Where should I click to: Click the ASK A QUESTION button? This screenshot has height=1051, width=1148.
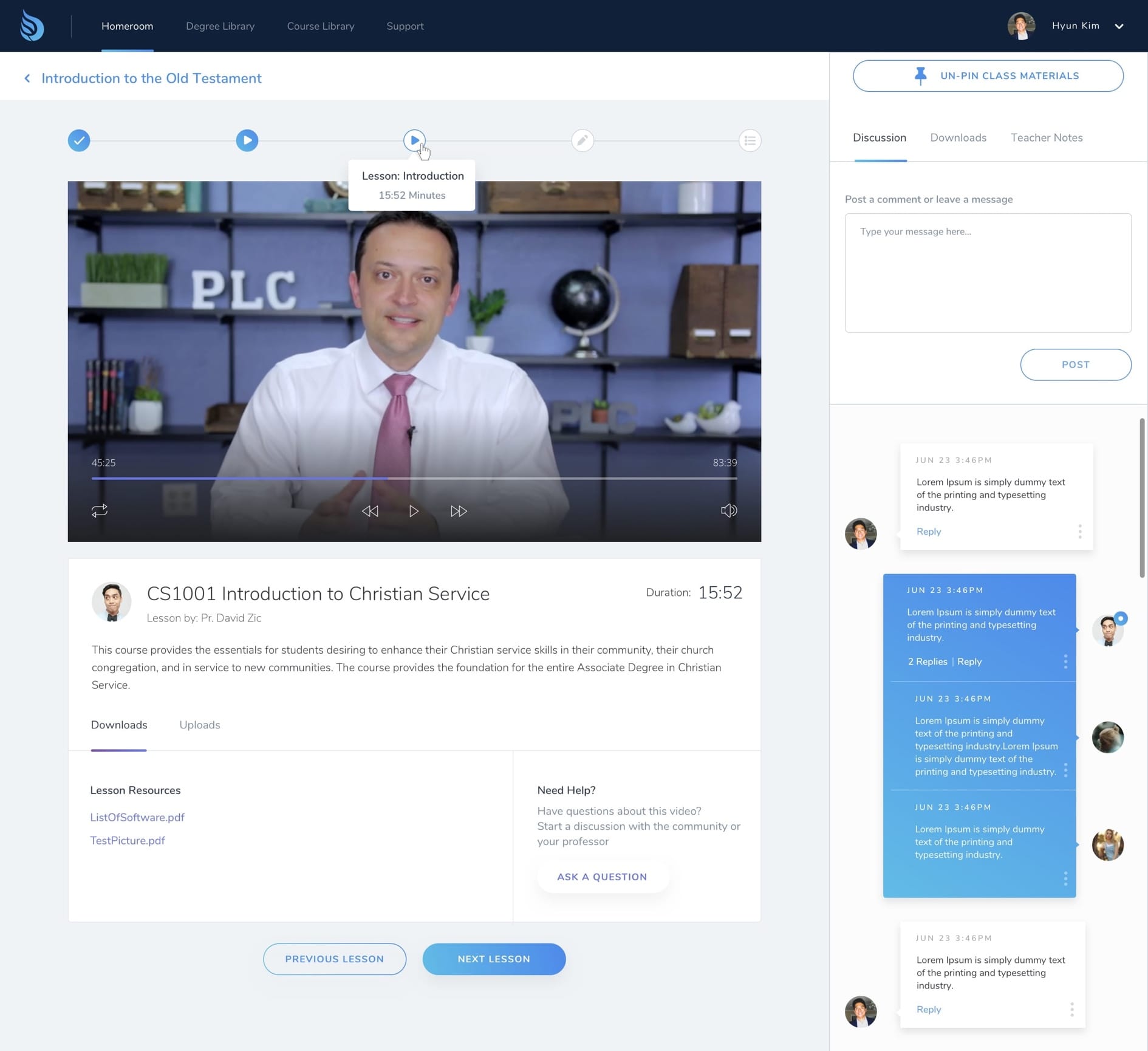(602, 877)
